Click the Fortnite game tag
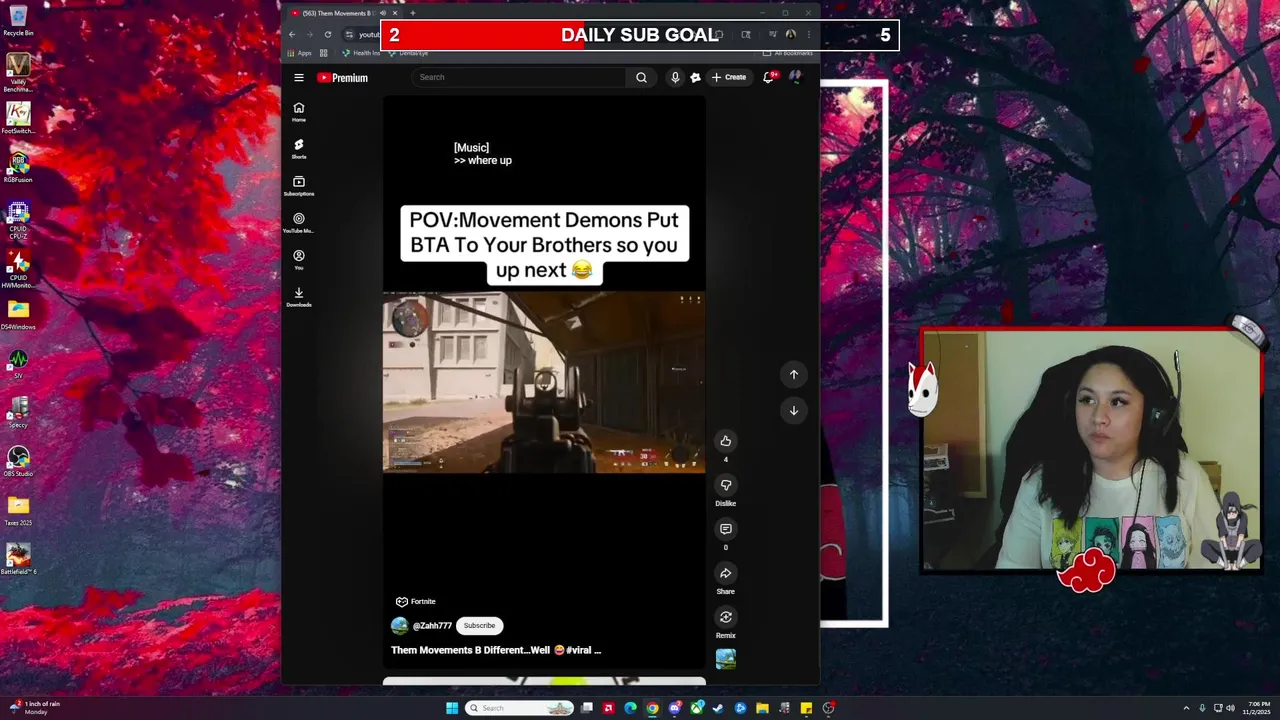 [416, 601]
